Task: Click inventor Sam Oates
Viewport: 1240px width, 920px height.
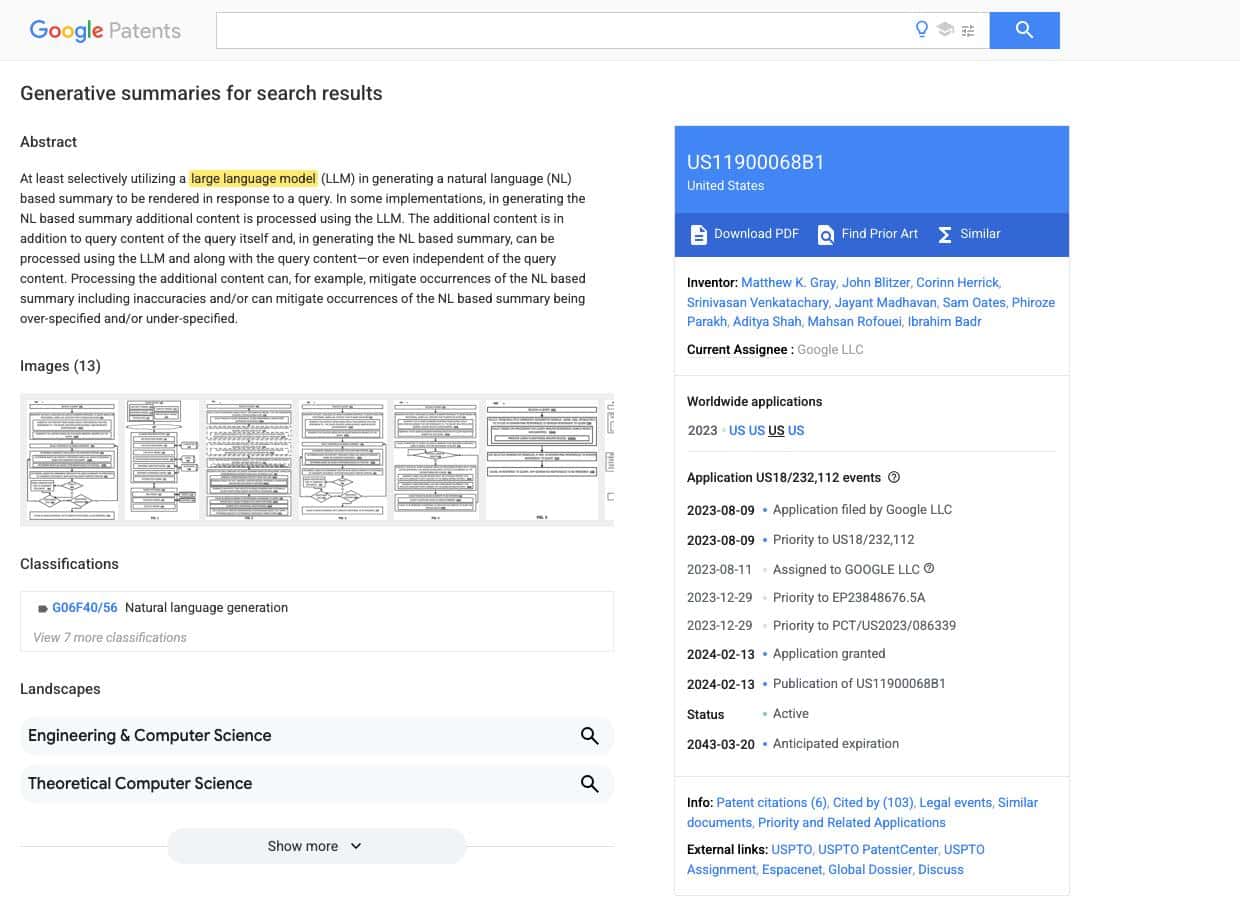Action: [973, 302]
